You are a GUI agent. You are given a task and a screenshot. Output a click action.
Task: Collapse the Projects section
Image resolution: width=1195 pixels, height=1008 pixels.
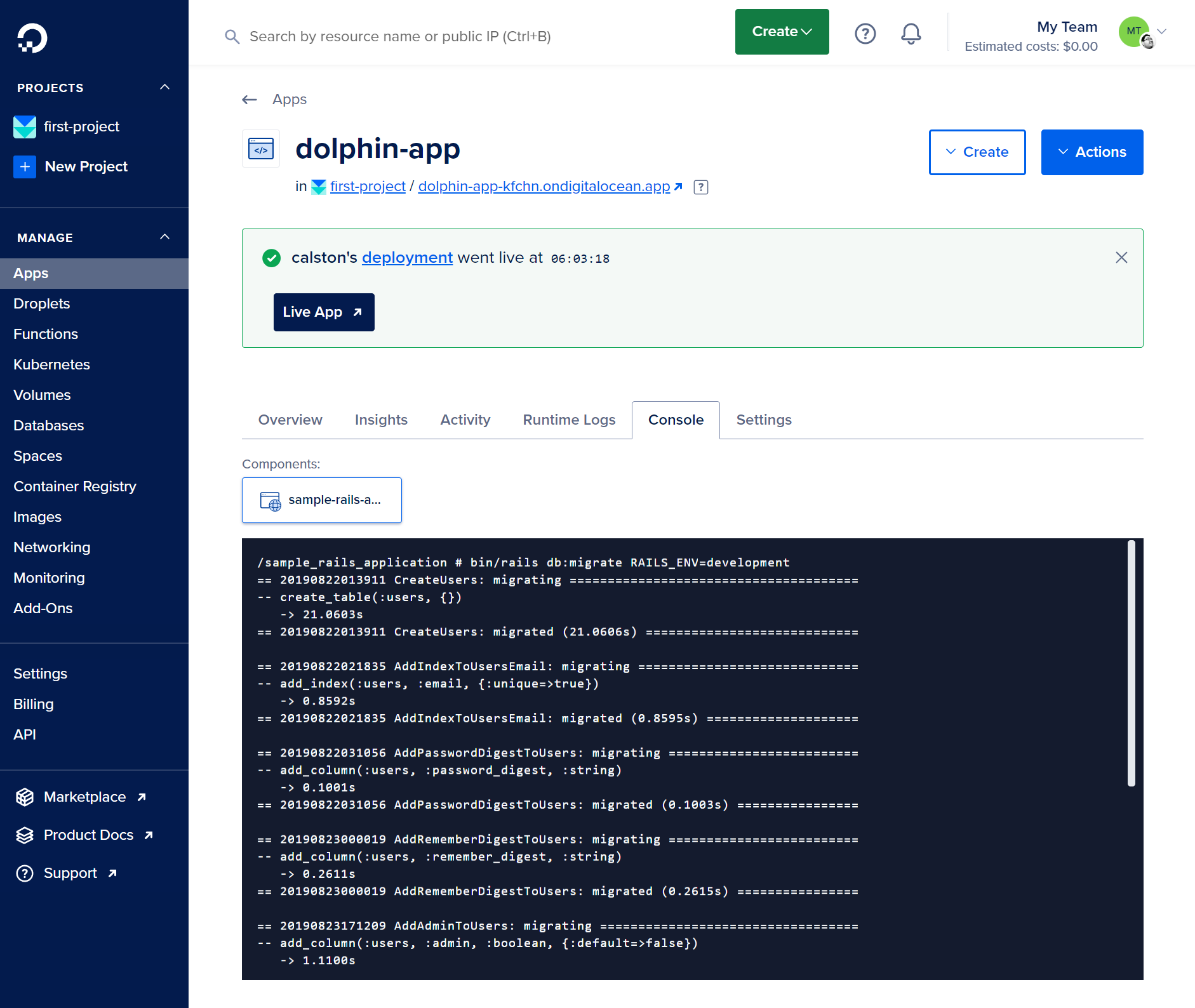click(x=164, y=88)
